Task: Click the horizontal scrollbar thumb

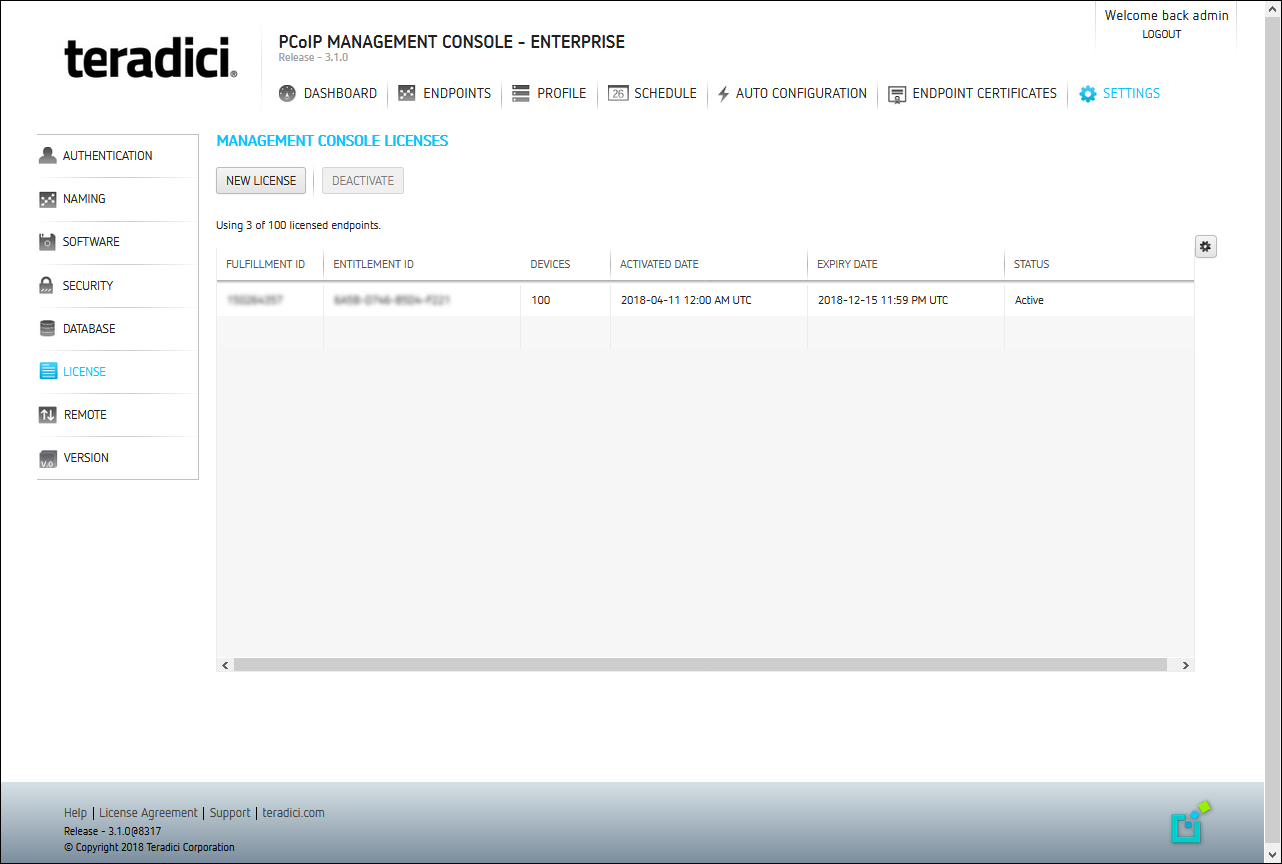Action: (700, 665)
